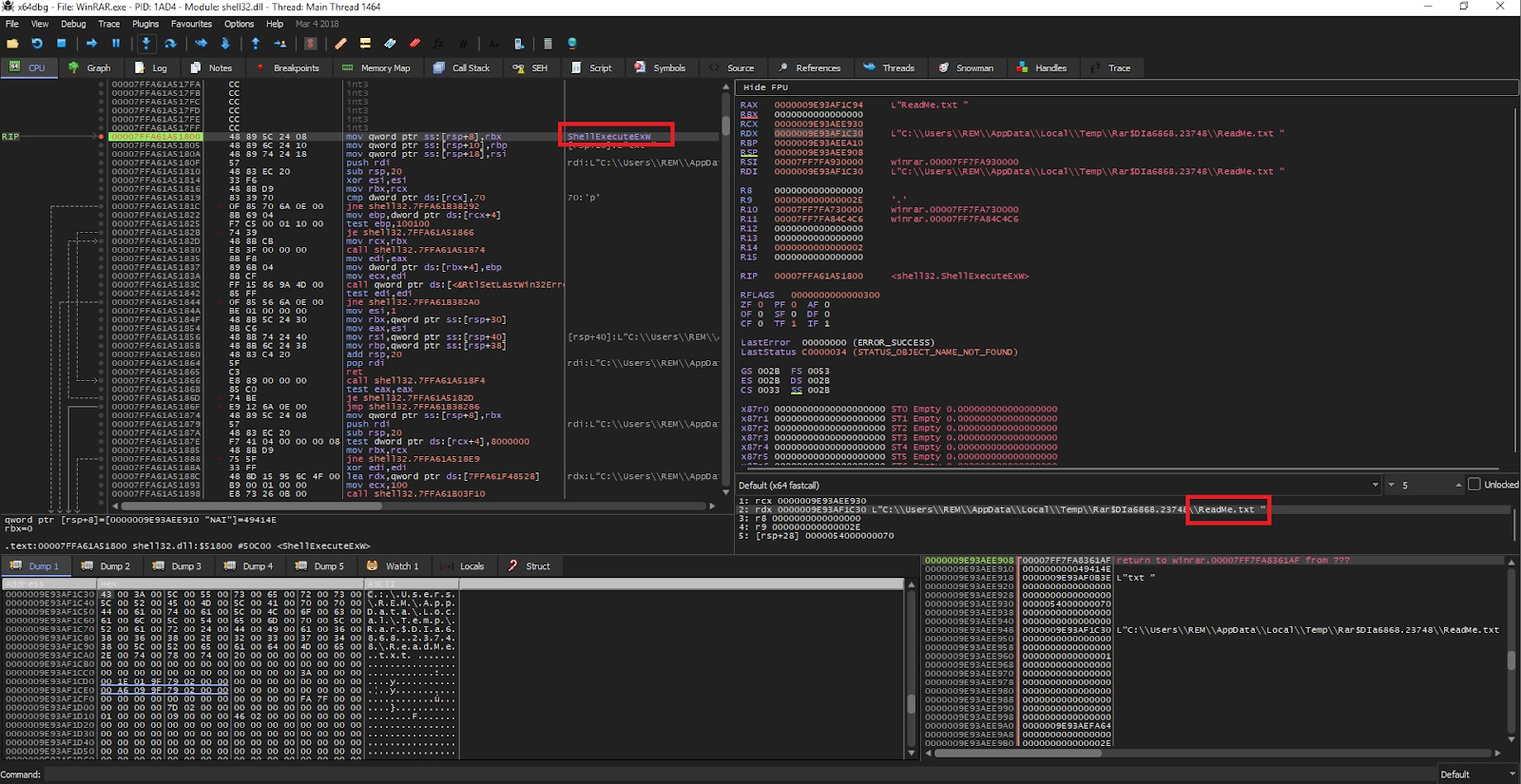1521x784 pixels.
Task: Restart the debugged program
Action: coord(37,44)
